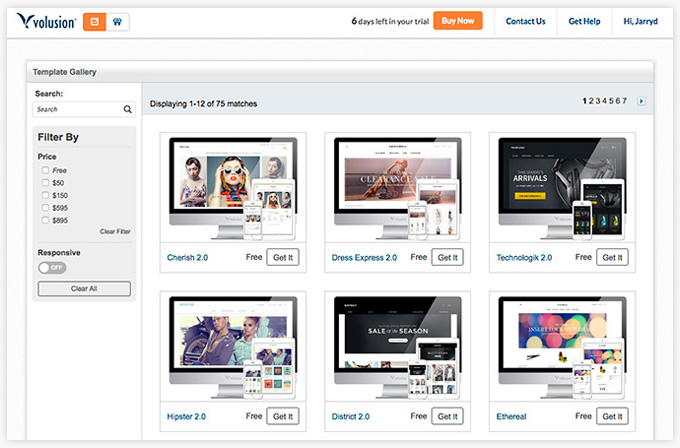The height and width of the screenshot is (448, 680).
Task: Open Contact Us in top navigation
Action: 526,21
